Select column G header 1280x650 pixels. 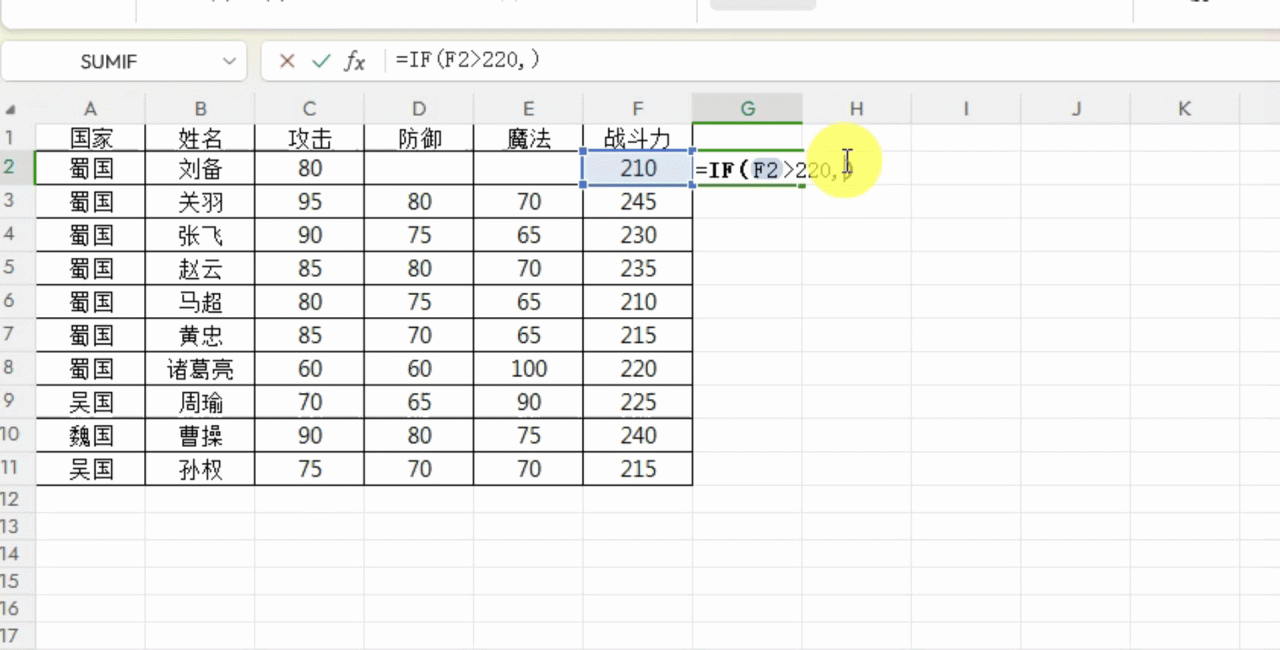coord(747,109)
